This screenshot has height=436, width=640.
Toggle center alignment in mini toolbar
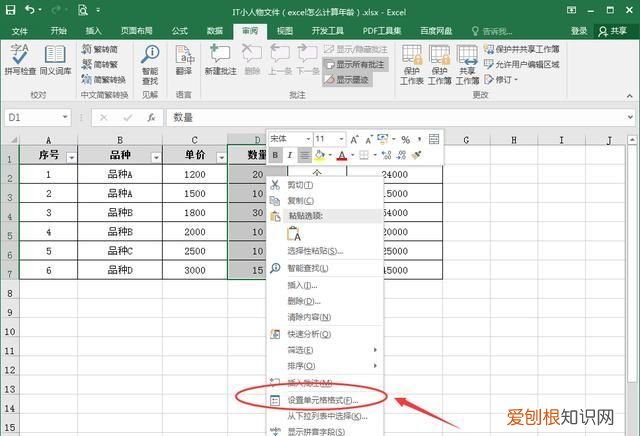tap(304, 155)
